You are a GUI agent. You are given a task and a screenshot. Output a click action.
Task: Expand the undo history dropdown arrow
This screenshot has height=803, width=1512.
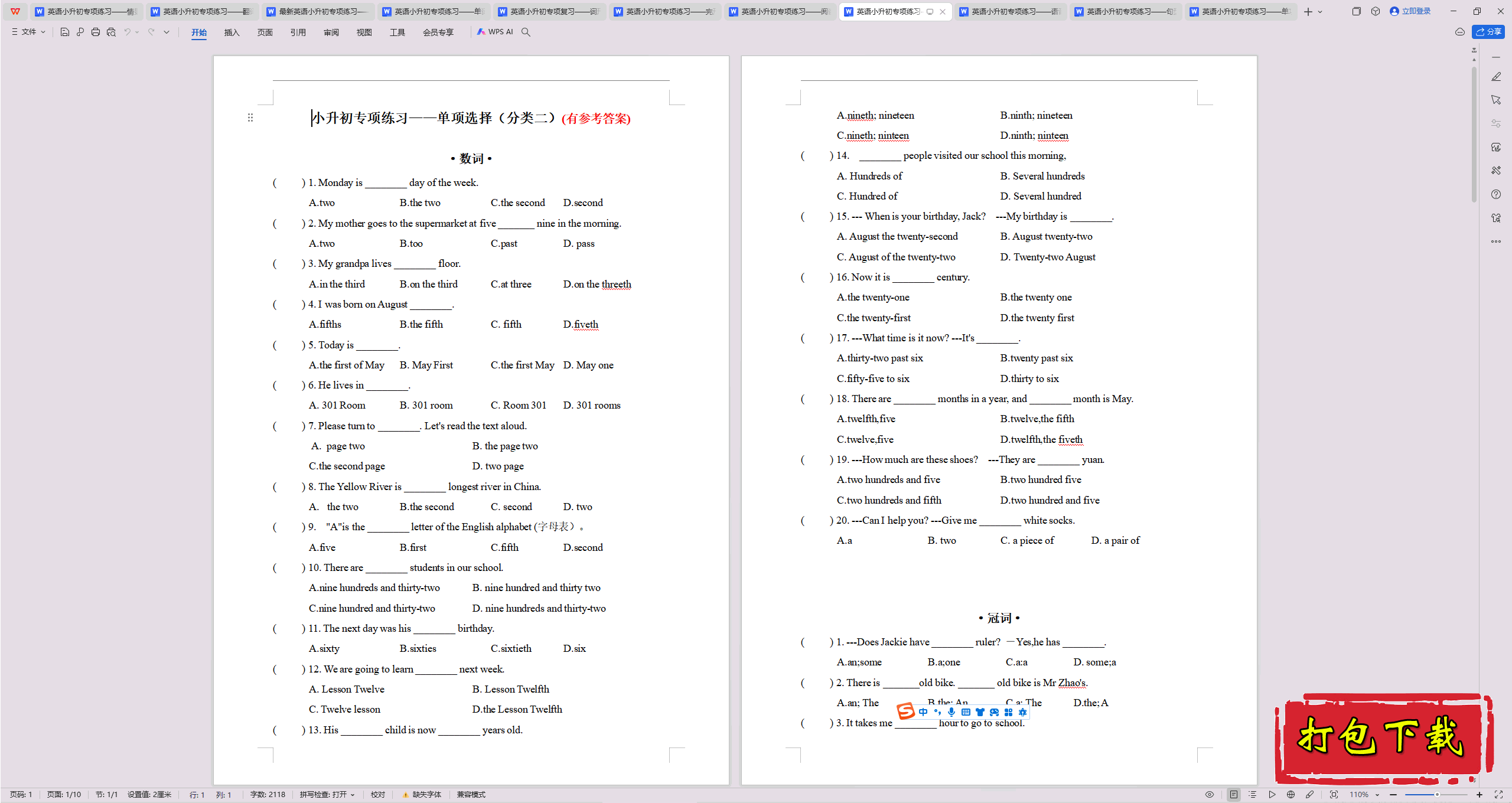click(x=137, y=32)
